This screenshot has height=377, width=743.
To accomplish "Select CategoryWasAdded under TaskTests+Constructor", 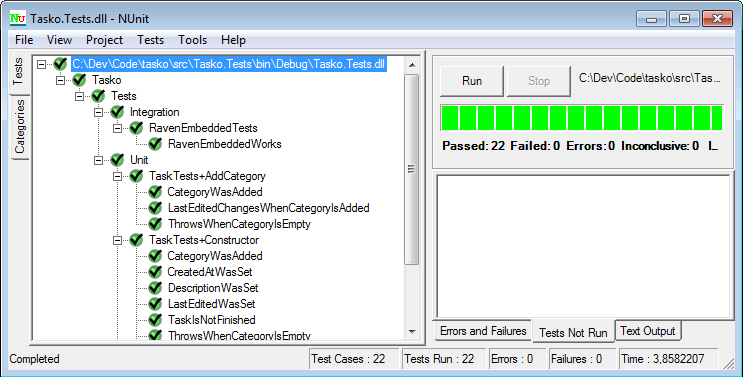I will (215, 256).
